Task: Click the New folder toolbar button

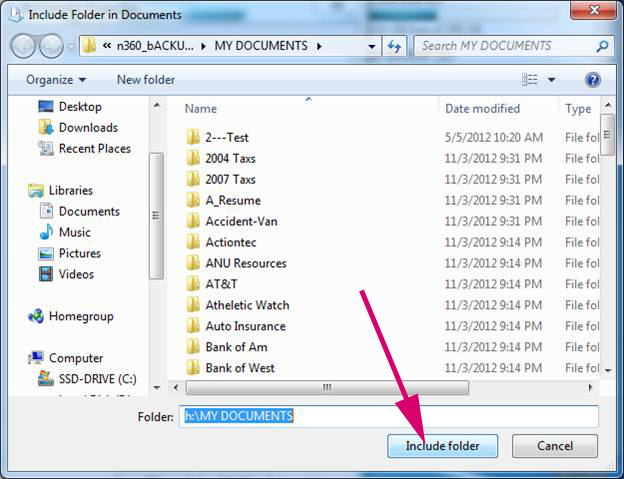Action: (x=146, y=80)
